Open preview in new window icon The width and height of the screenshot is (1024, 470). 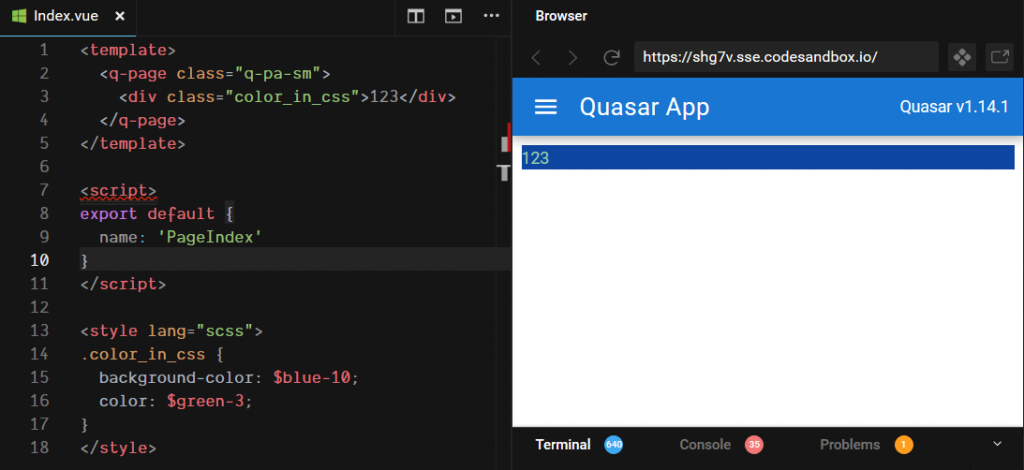pyautogui.click(x=999, y=57)
